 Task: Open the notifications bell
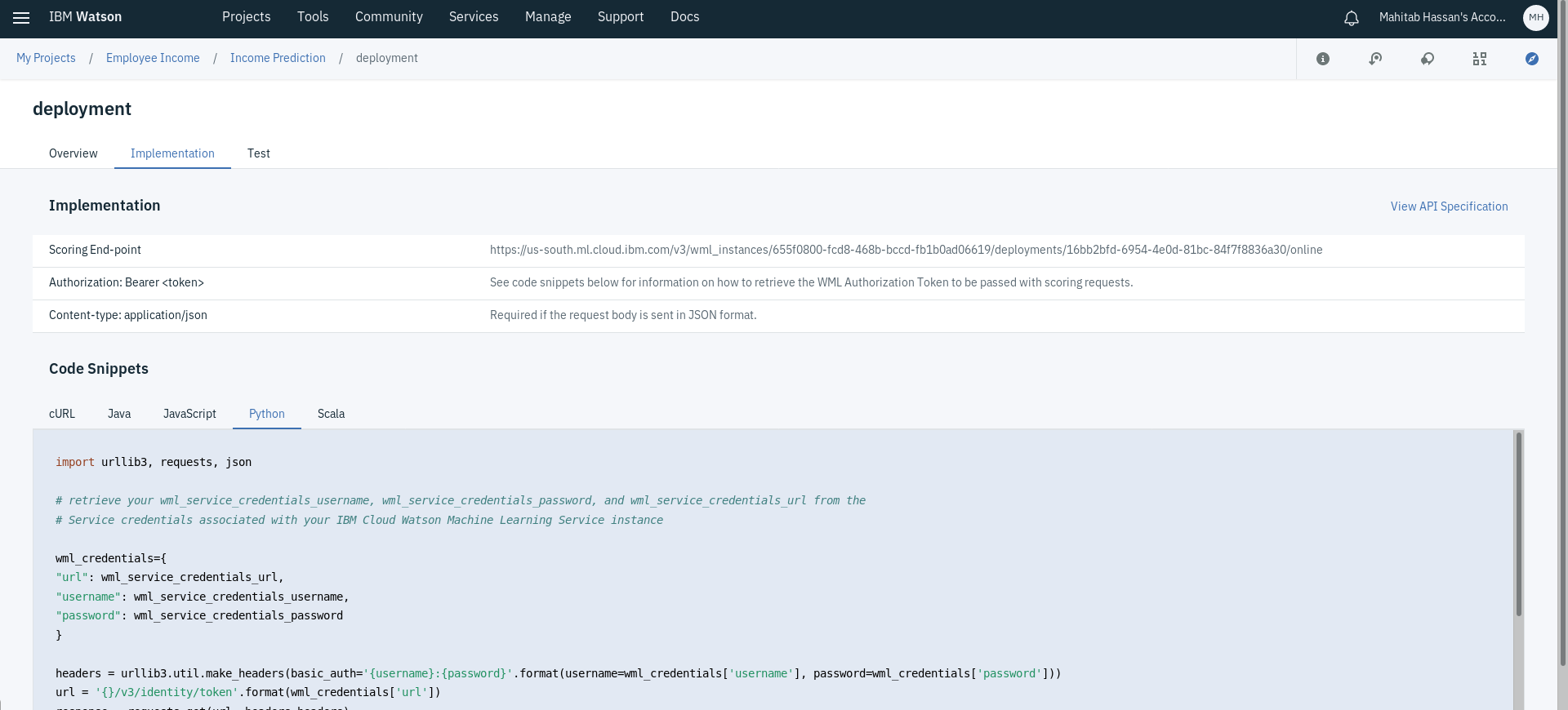click(x=1352, y=18)
